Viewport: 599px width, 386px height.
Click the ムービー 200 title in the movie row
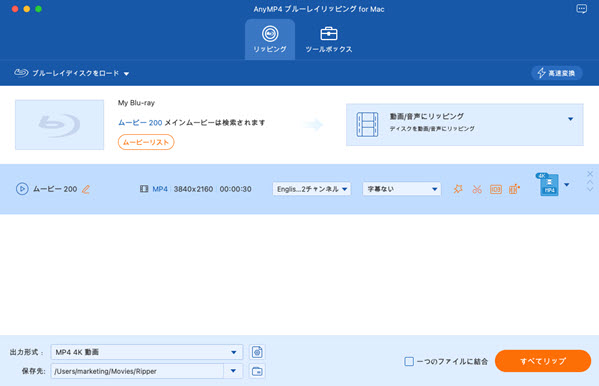(x=55, y=189)
